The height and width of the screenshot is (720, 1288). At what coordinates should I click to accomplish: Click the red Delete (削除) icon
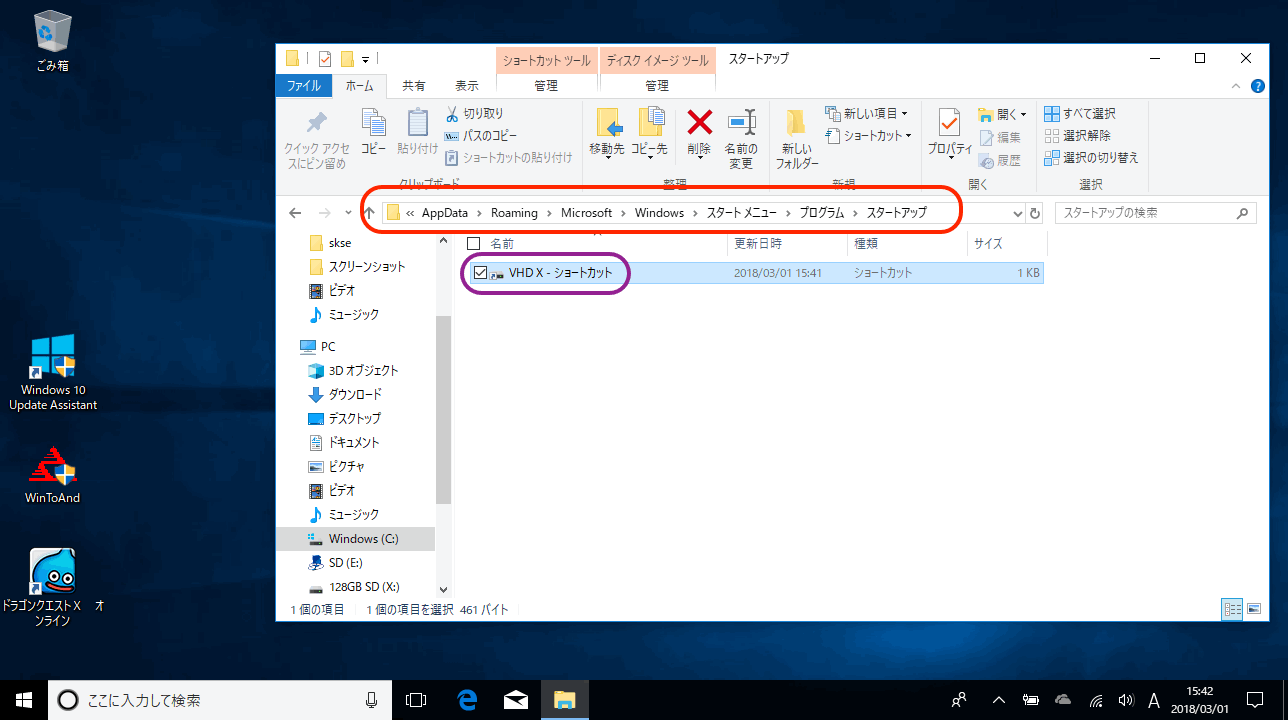[x=699, y=124]
